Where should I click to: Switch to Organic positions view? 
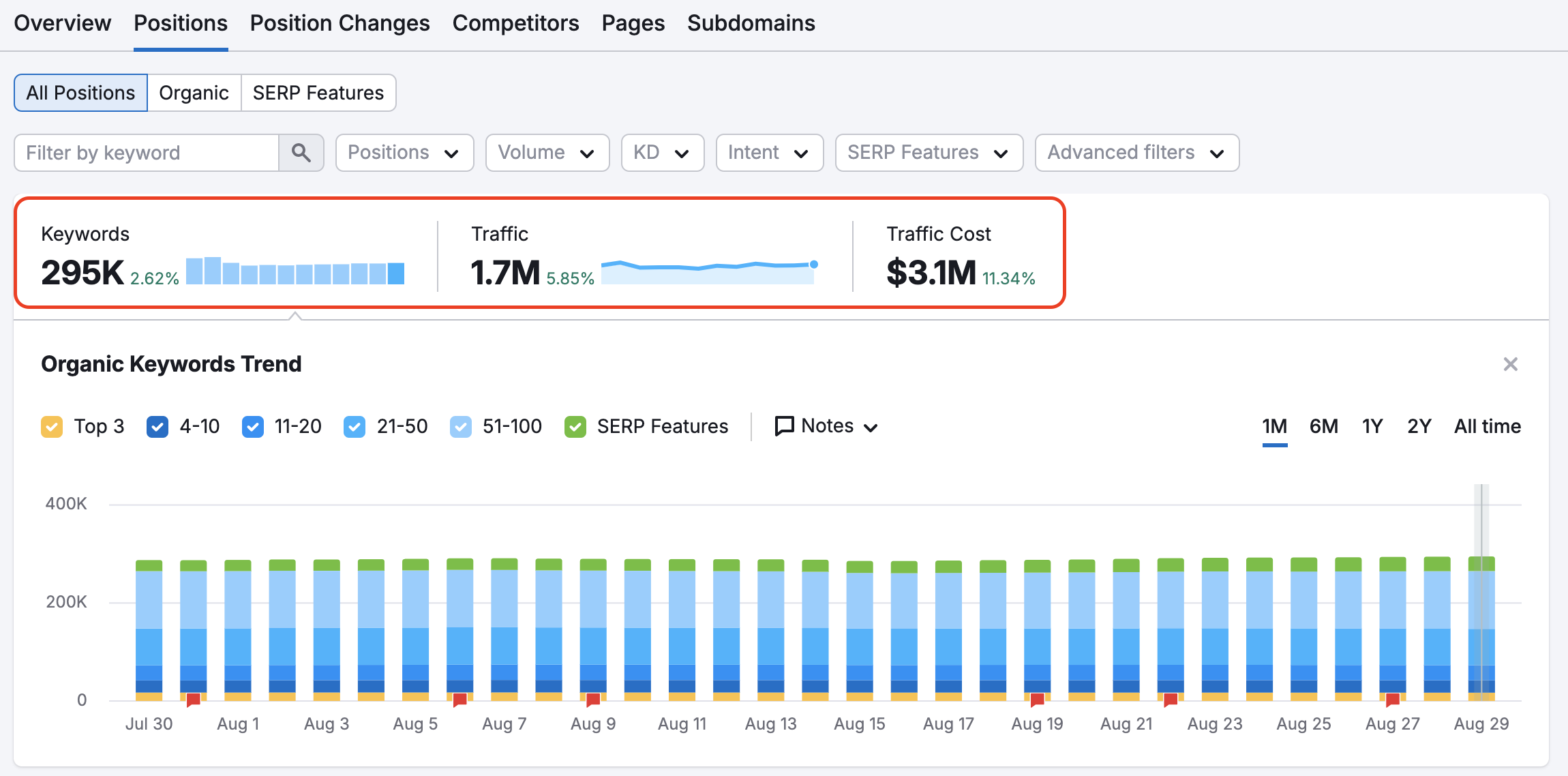pos(194,93)
